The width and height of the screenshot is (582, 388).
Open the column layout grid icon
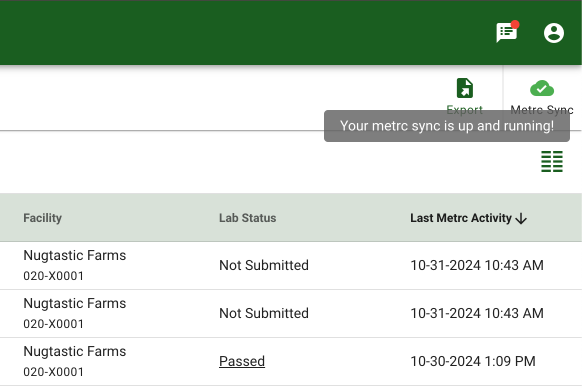[552, 162]
